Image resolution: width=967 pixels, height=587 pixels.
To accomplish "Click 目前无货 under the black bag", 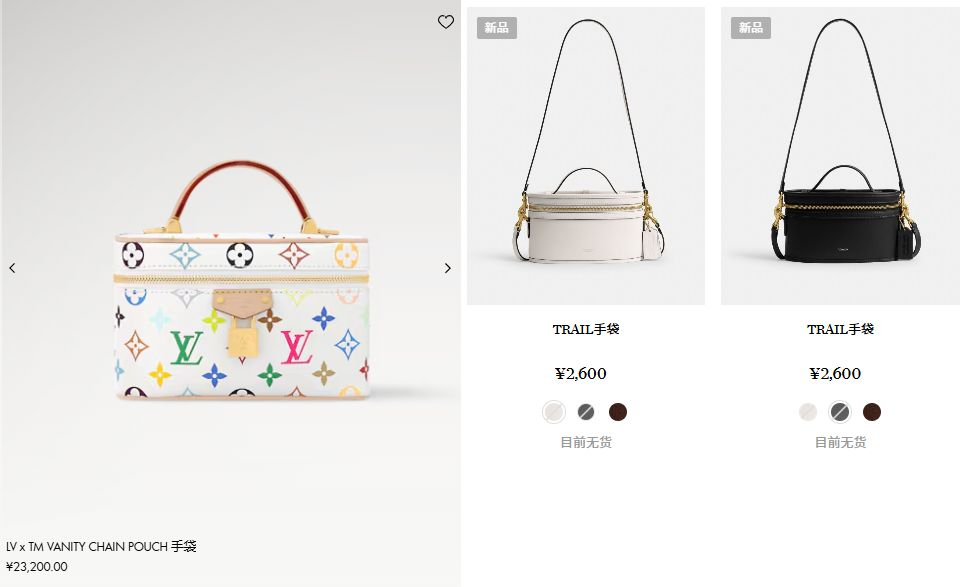I will coord(840,442).
